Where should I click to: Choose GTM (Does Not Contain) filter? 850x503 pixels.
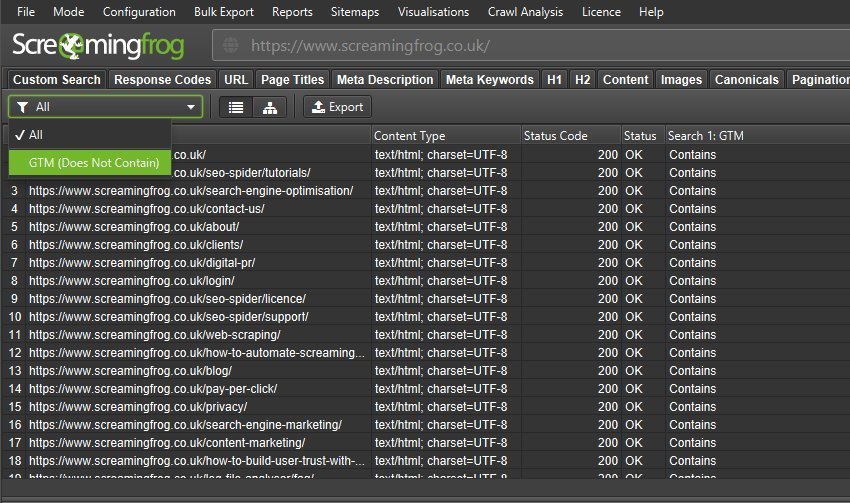tap(94, 162)
